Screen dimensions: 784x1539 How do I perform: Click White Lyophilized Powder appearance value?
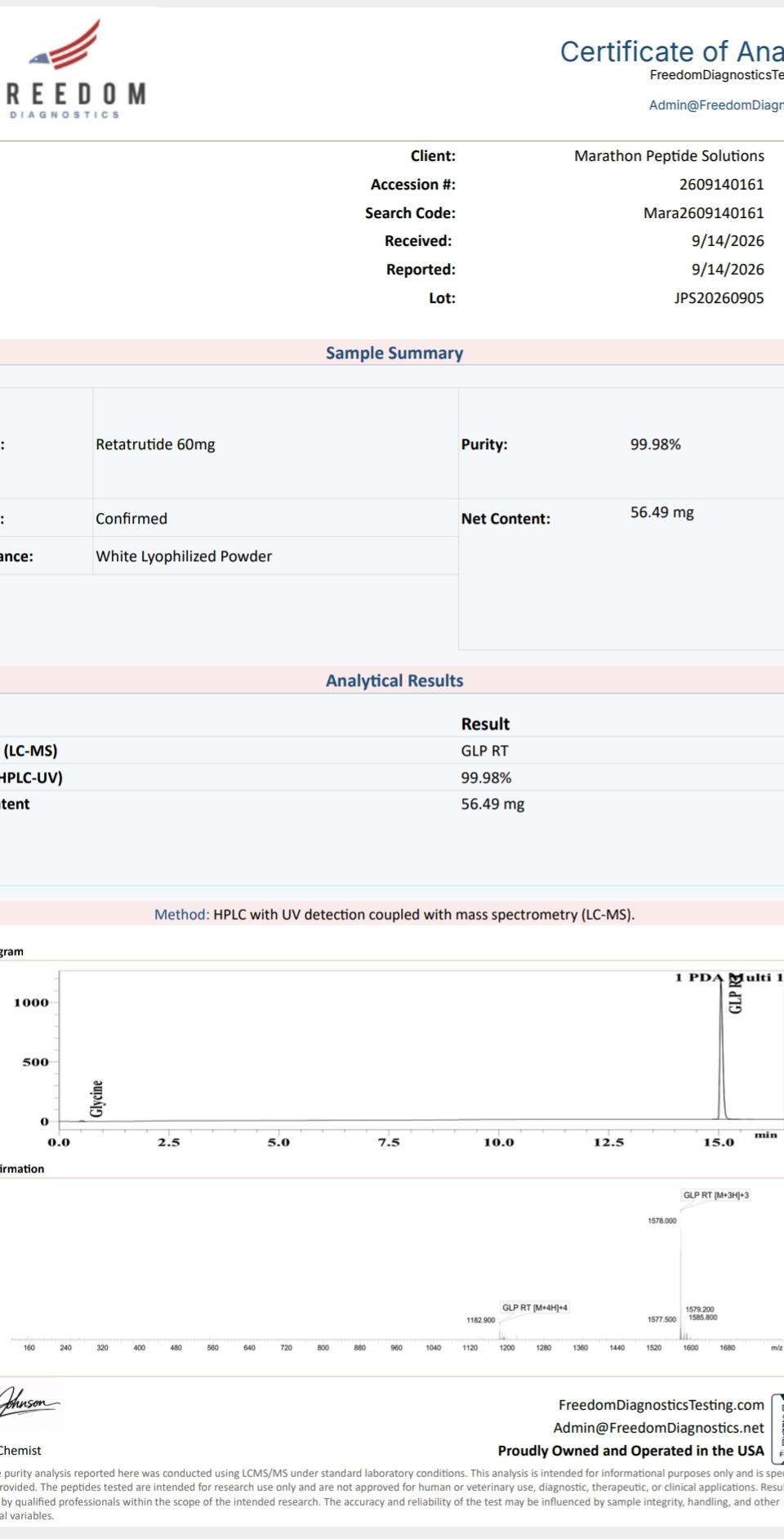tap(184, 556)
